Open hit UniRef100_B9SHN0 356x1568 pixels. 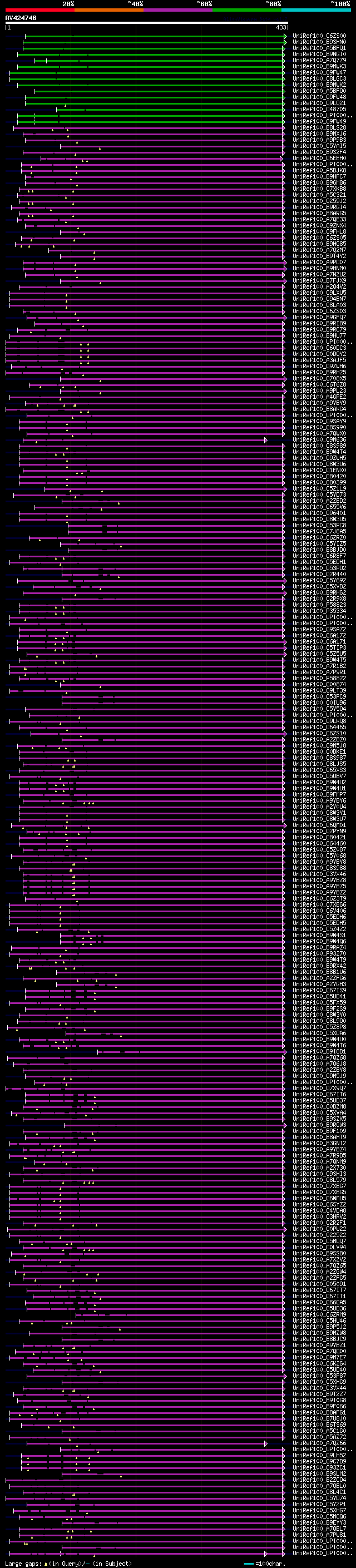pyautogui.click(x=319, y=43)
